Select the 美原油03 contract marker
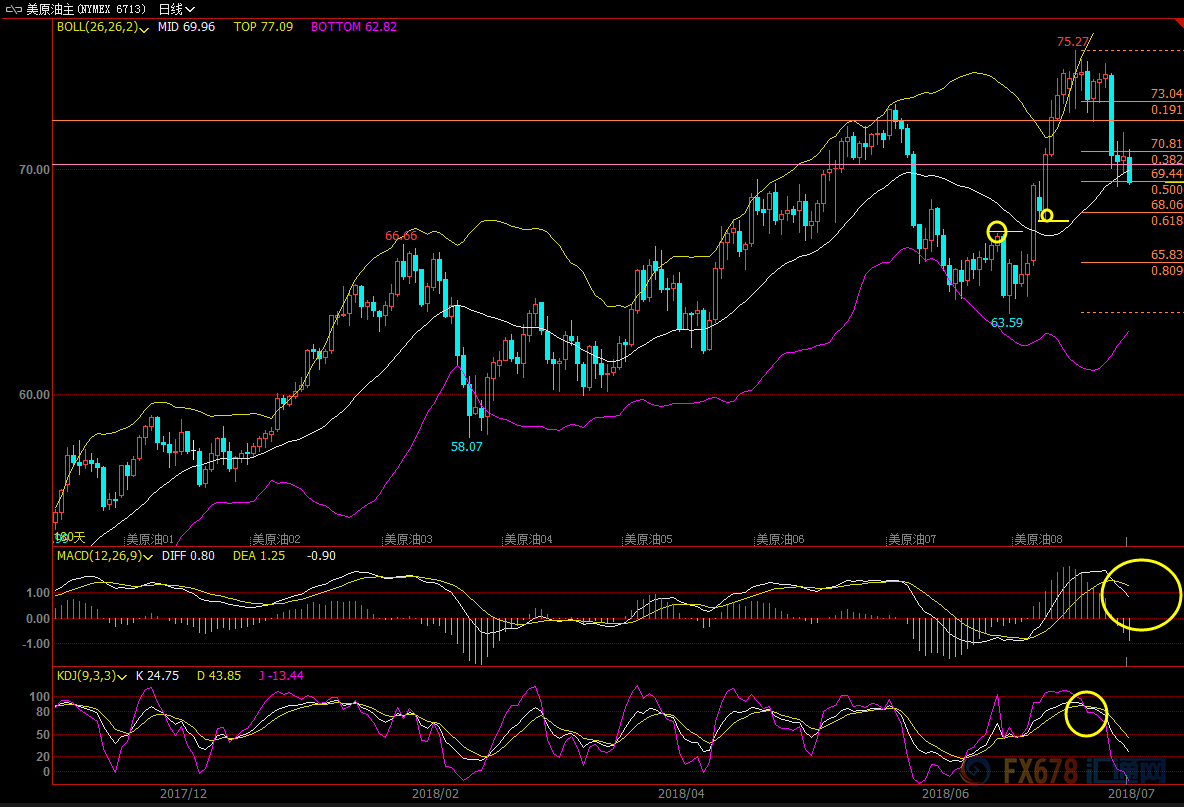Viewport: 1184px width, 807px height. click(408, 539)
